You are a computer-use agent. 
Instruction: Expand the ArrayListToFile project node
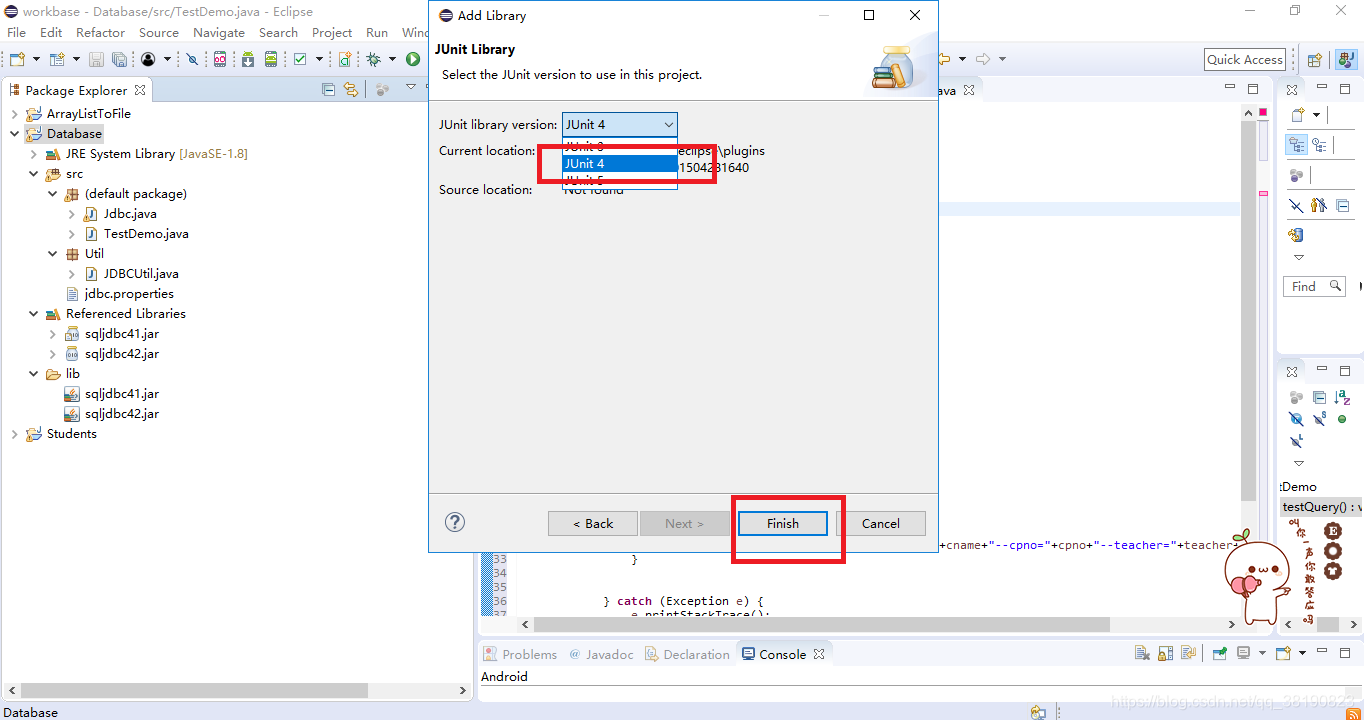point(14,114)
